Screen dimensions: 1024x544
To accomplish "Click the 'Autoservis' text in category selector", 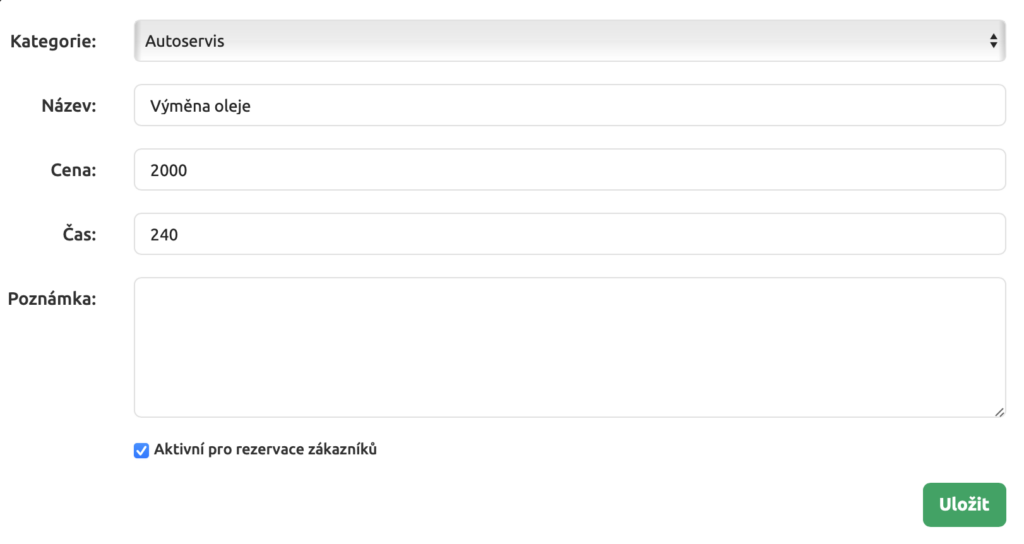I will 185,41.
